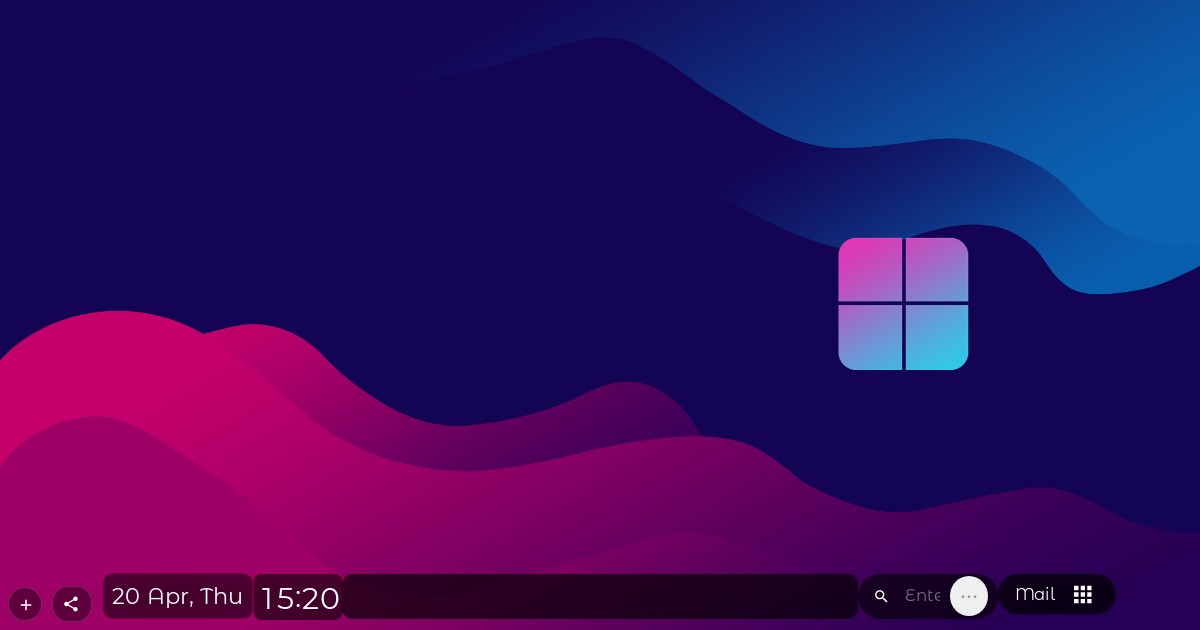Open the Mail shortcut
Screen dimensions: 1200x630
pyautogui.click(x=1035, y=594)
